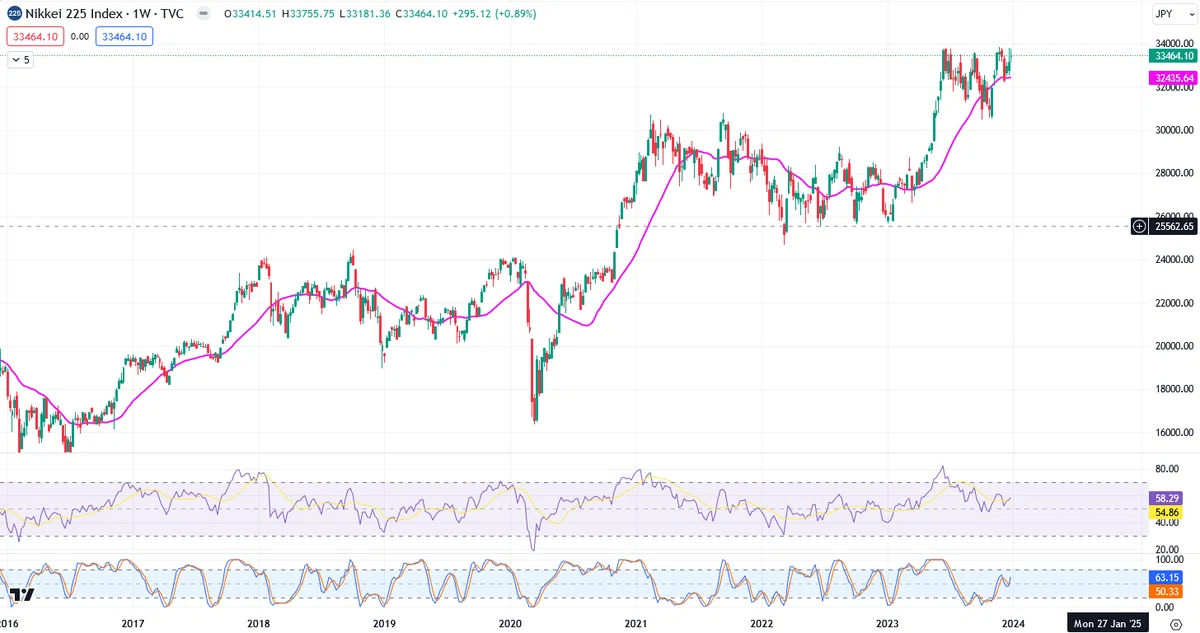Click the orange 50.33 stochastic value label
Viewport: 1200px width, 633px height.
click(x=1164, y=591)
